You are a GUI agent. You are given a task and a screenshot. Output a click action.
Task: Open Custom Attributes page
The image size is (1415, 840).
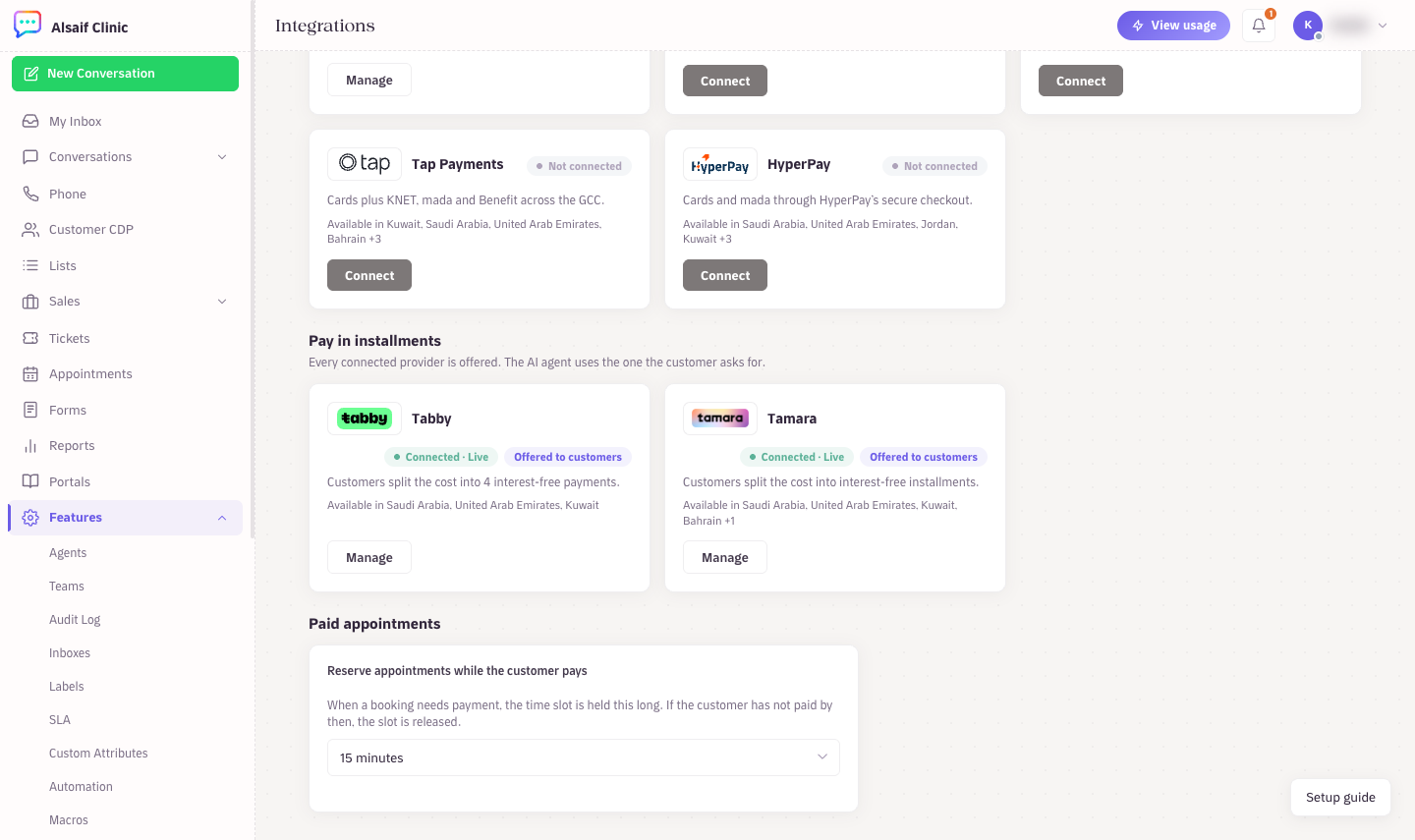pos(98,754)
